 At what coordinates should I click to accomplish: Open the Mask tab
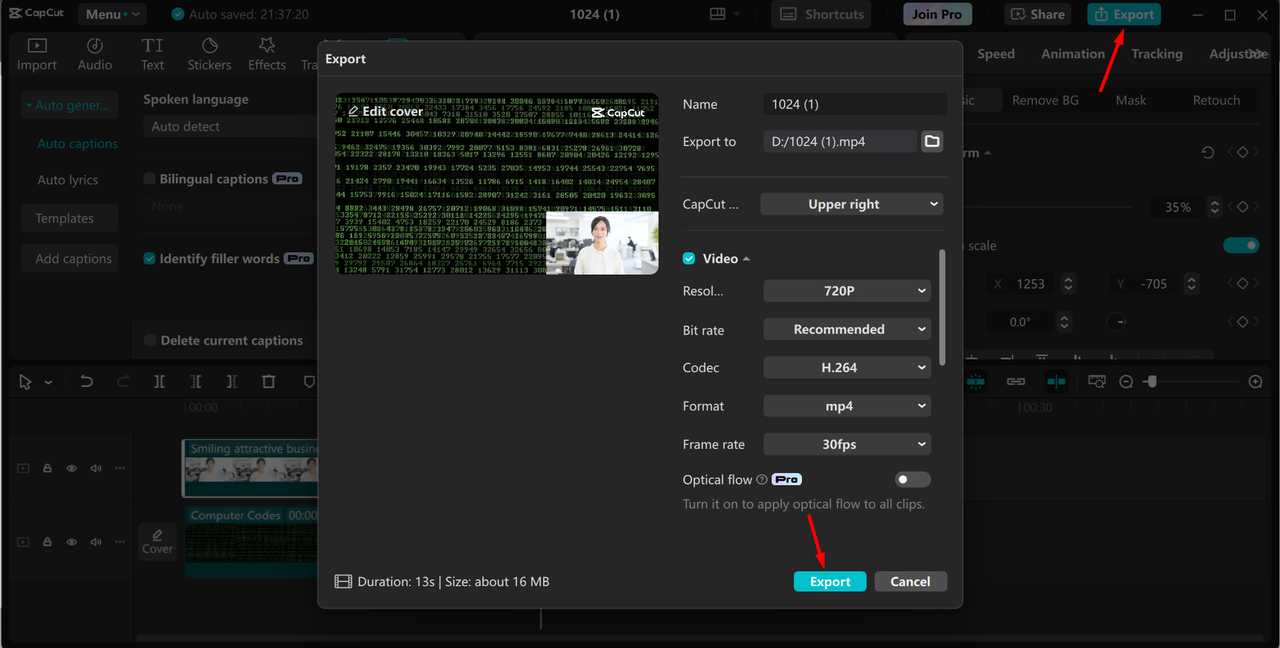tap(1131, 100)
